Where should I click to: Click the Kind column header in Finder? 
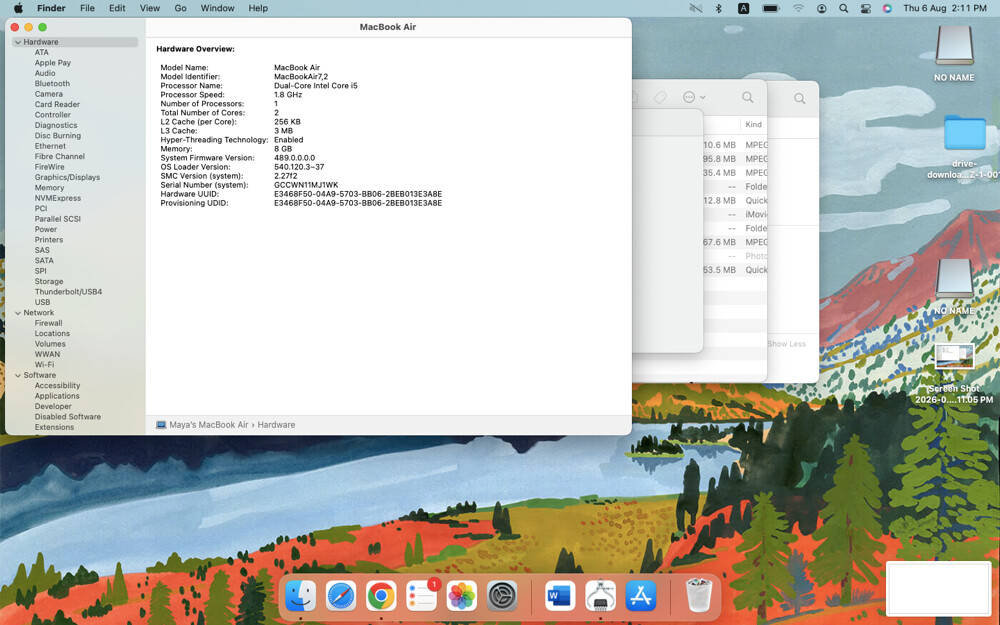(753, 124)
